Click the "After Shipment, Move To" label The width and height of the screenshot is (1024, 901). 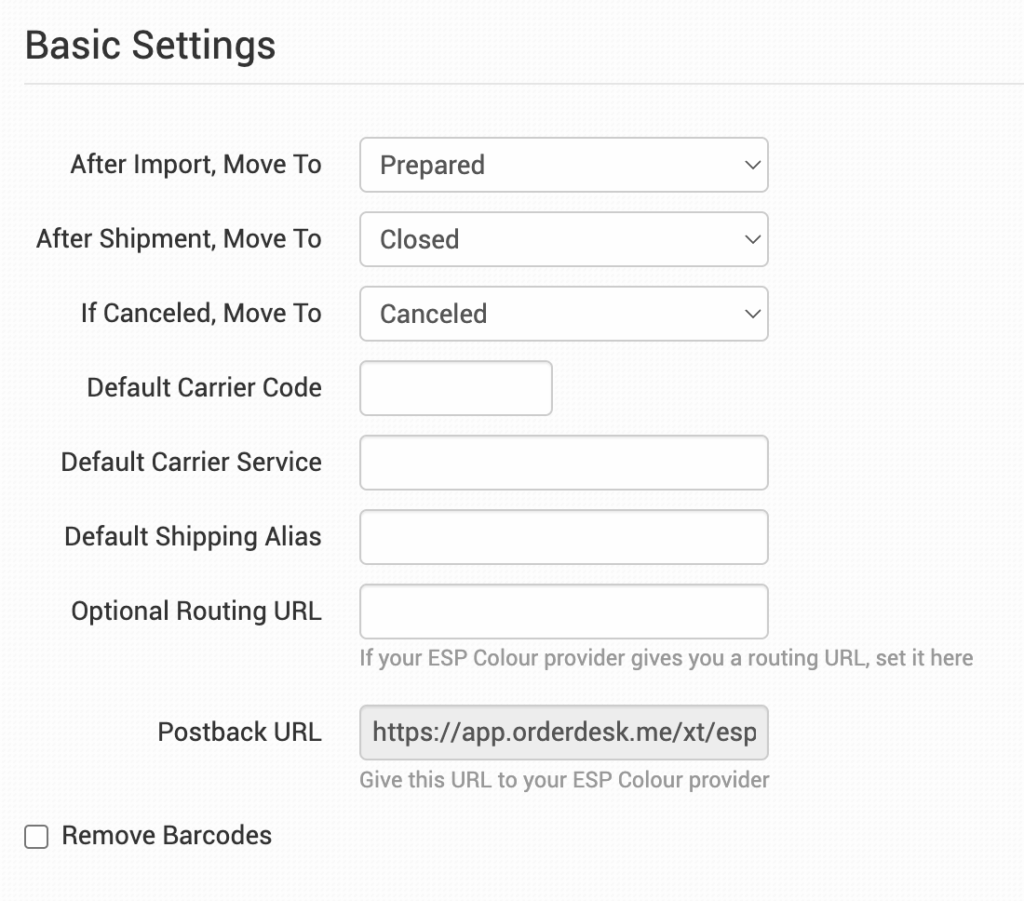pos(179,239)
